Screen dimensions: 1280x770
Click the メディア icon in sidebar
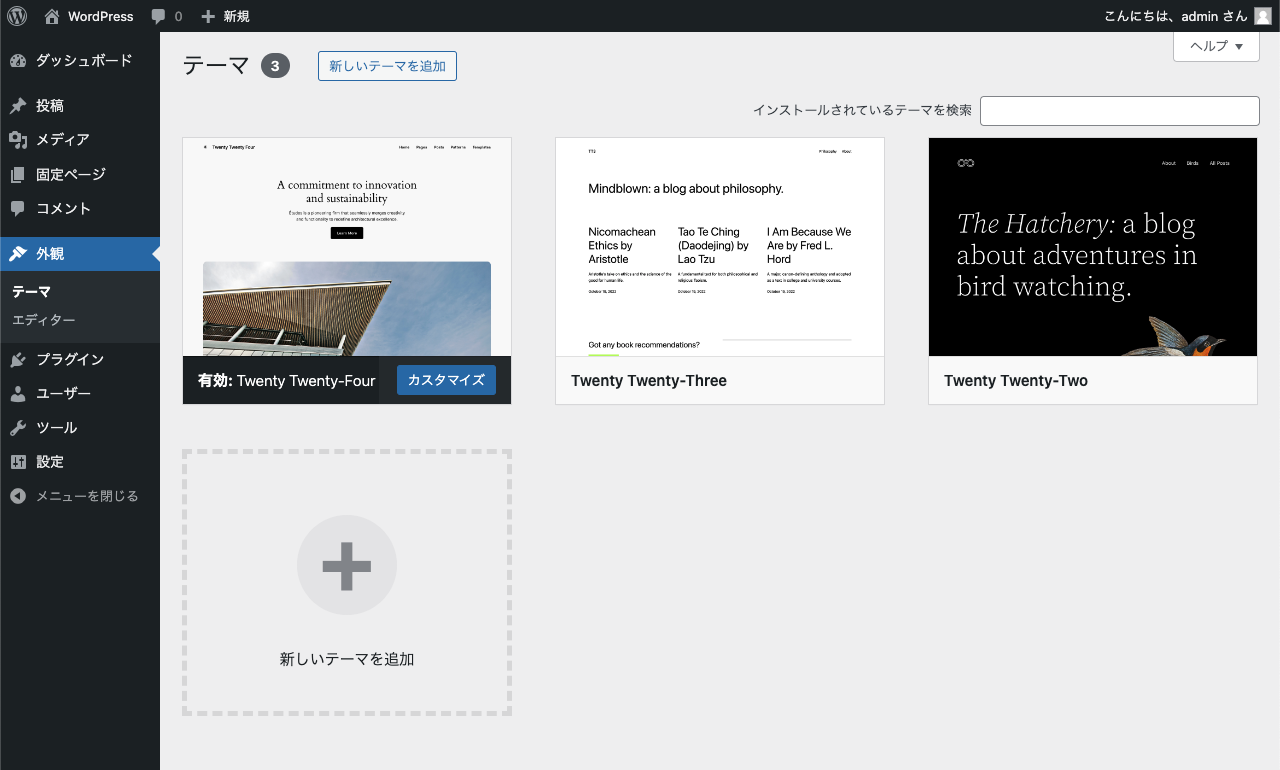18,140
